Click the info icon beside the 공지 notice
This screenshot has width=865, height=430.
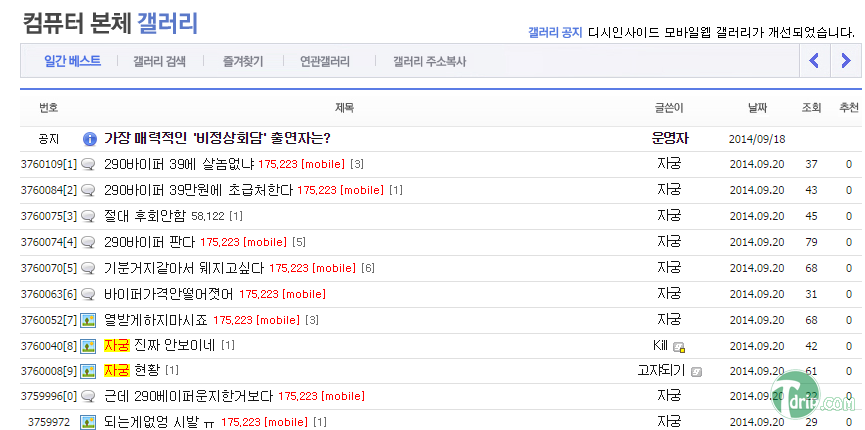[x=89, y=139]
